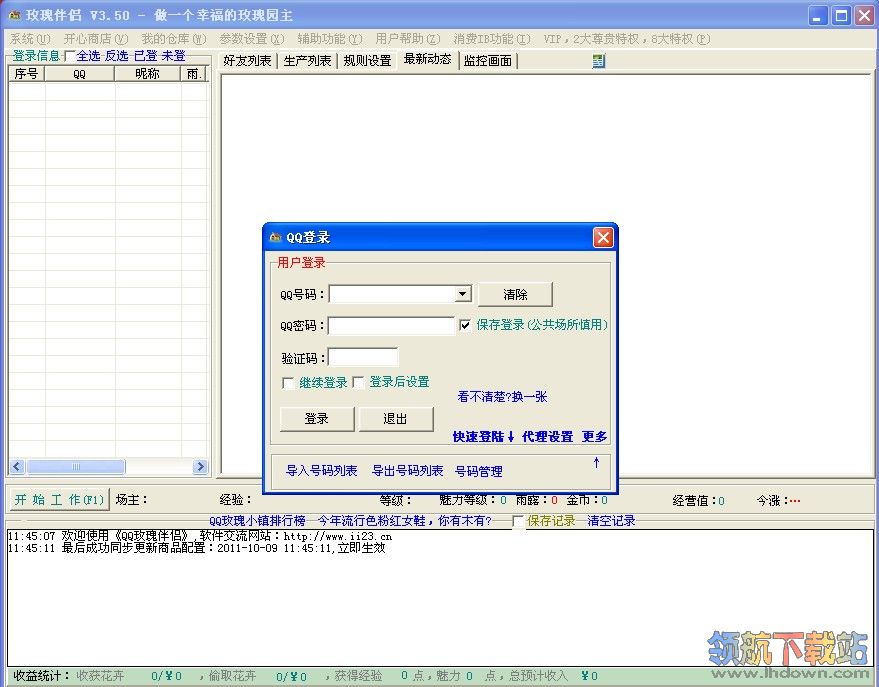Open 代理设置 link

click(547, 437)
